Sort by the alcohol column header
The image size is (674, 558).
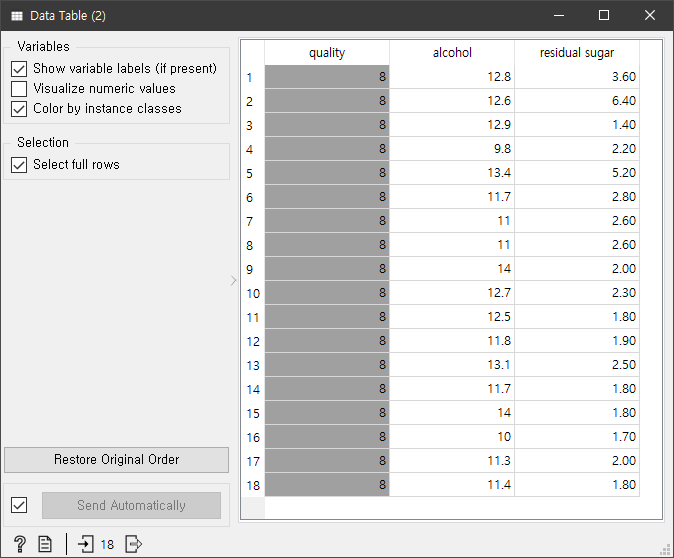[452, 53]
